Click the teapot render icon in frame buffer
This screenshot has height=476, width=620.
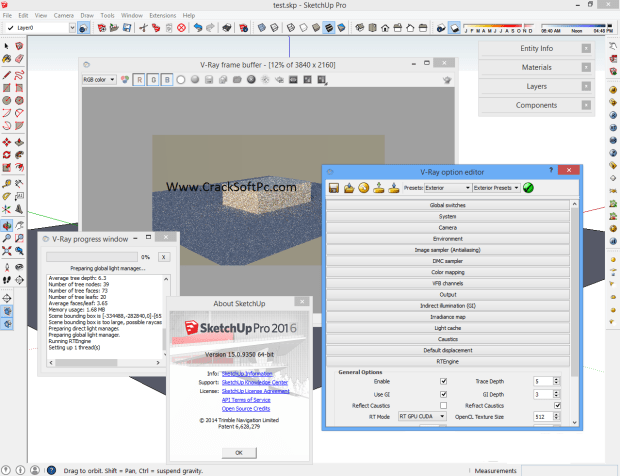447,80
